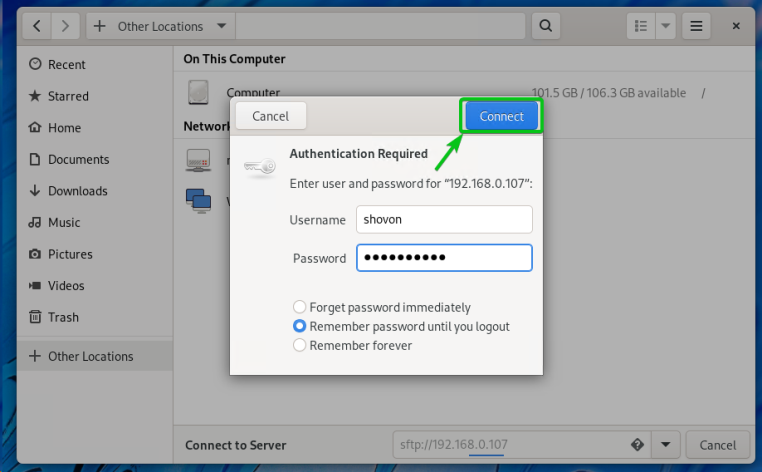Image resolution: width=762 pixels, height=472 pixels.
Task: Close the Files window
Action: click(736, 26)
